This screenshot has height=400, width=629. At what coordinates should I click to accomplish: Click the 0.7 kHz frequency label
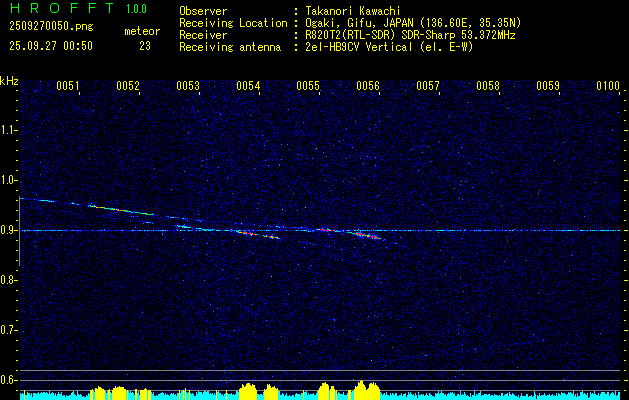[8, 331]
